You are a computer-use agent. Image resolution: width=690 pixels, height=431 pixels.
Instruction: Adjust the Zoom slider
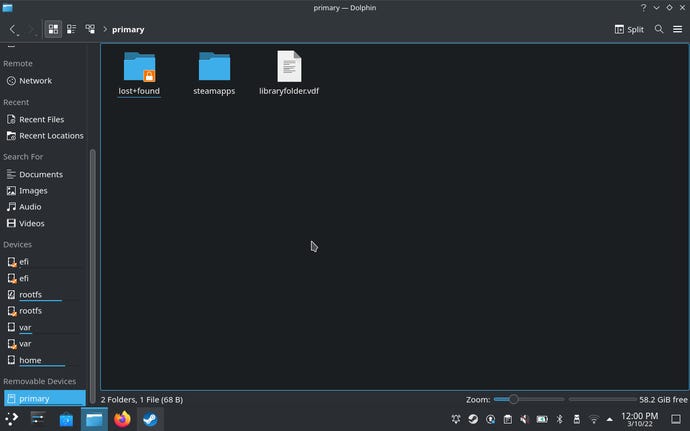pos(514,399)
